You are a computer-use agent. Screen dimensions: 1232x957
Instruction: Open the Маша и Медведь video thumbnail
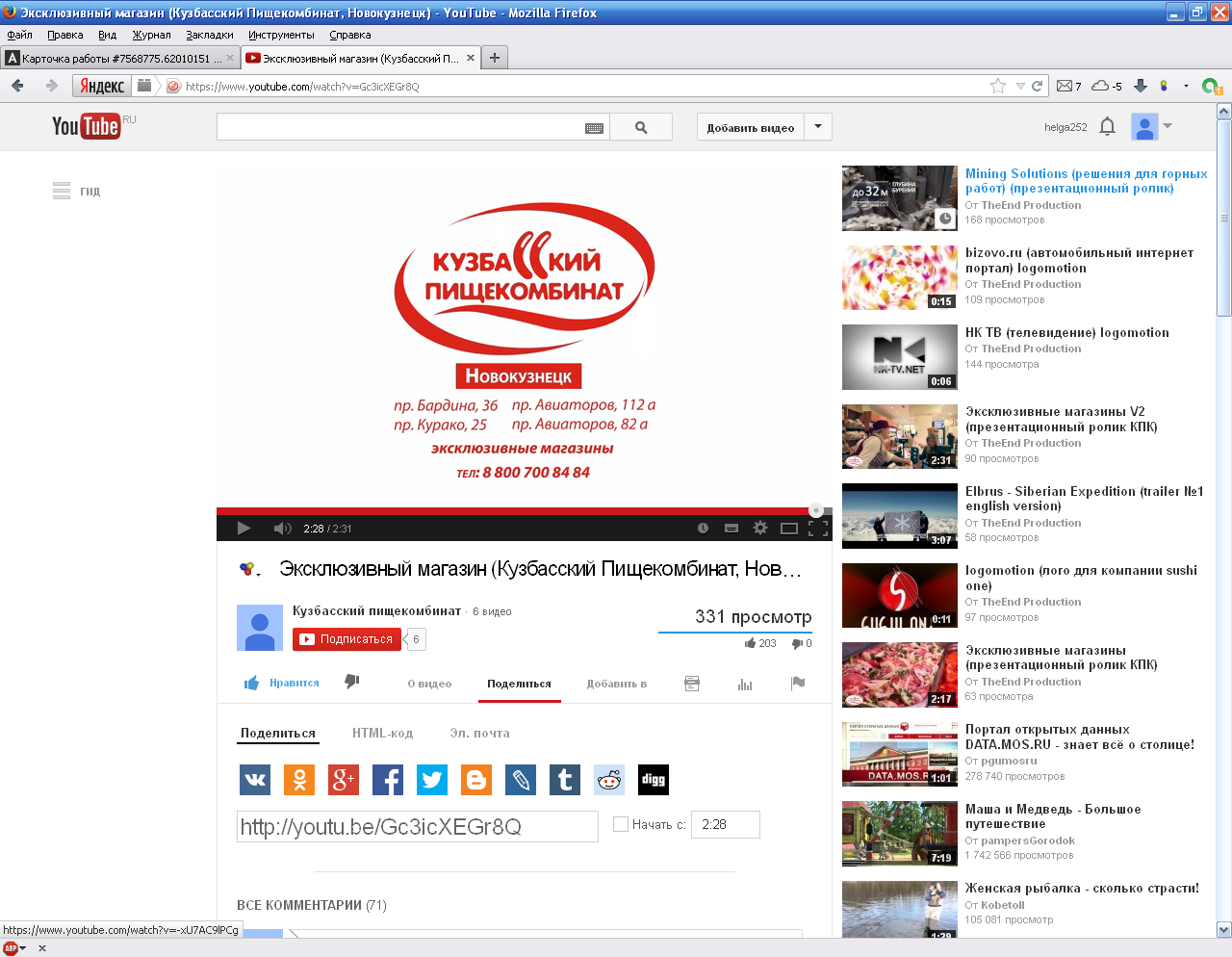[900, 834]
